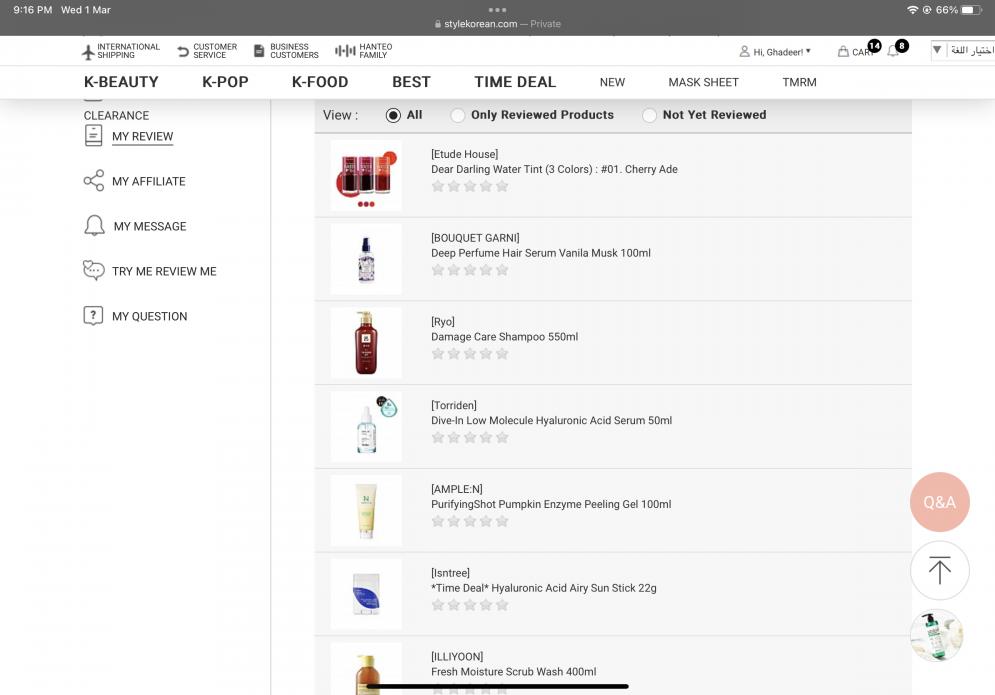Click the My Message bell icon
Image resolution: width=995 pixels, height=695 pixels.
pos(94,226)
